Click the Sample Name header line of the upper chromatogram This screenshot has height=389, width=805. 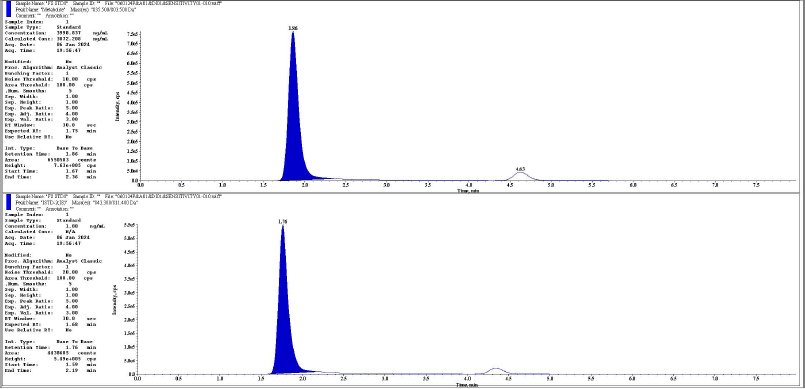coord(118,4)
